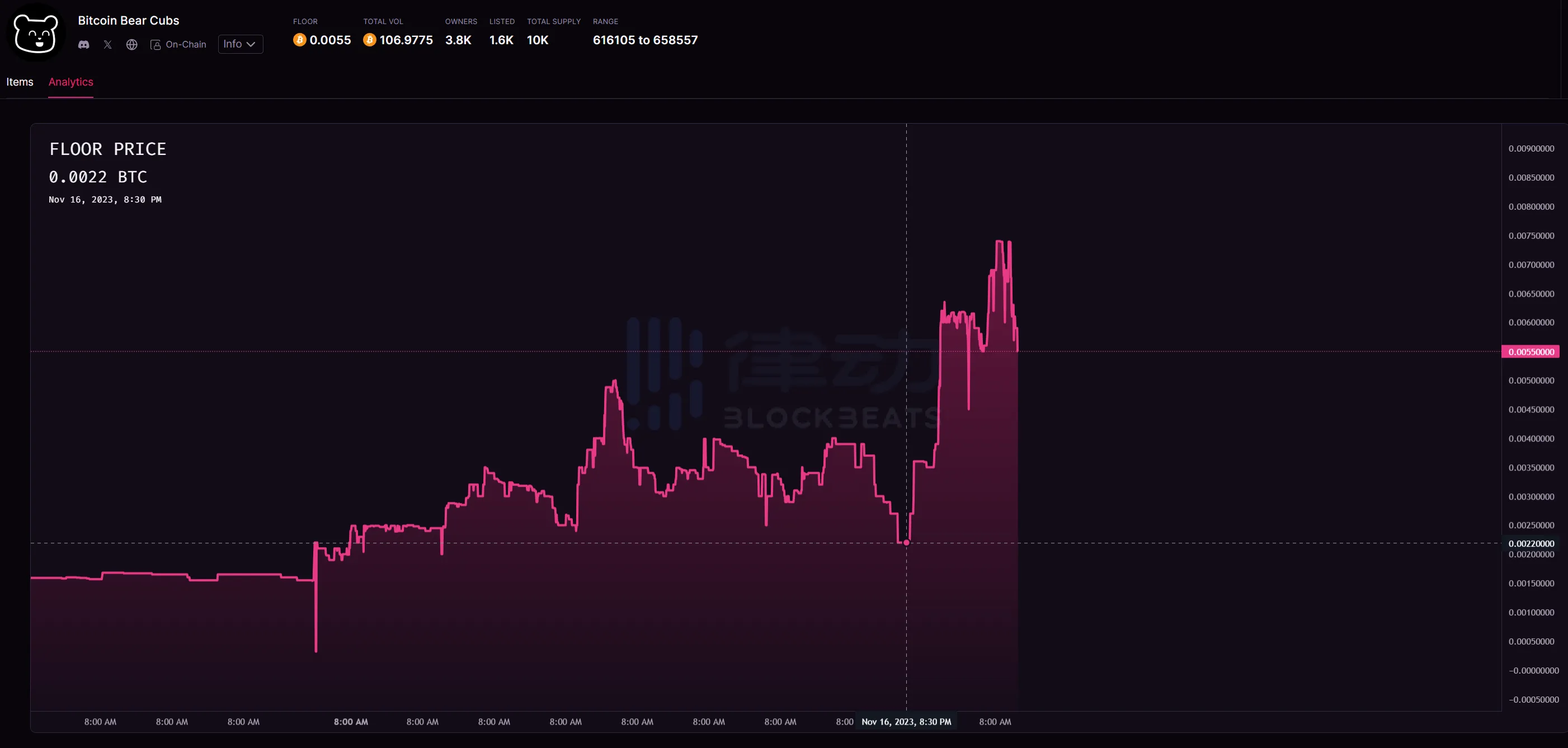Click the chart data point on Nov 16
The width and height of the screenshot is (1568, 748).
coord(906,542)
